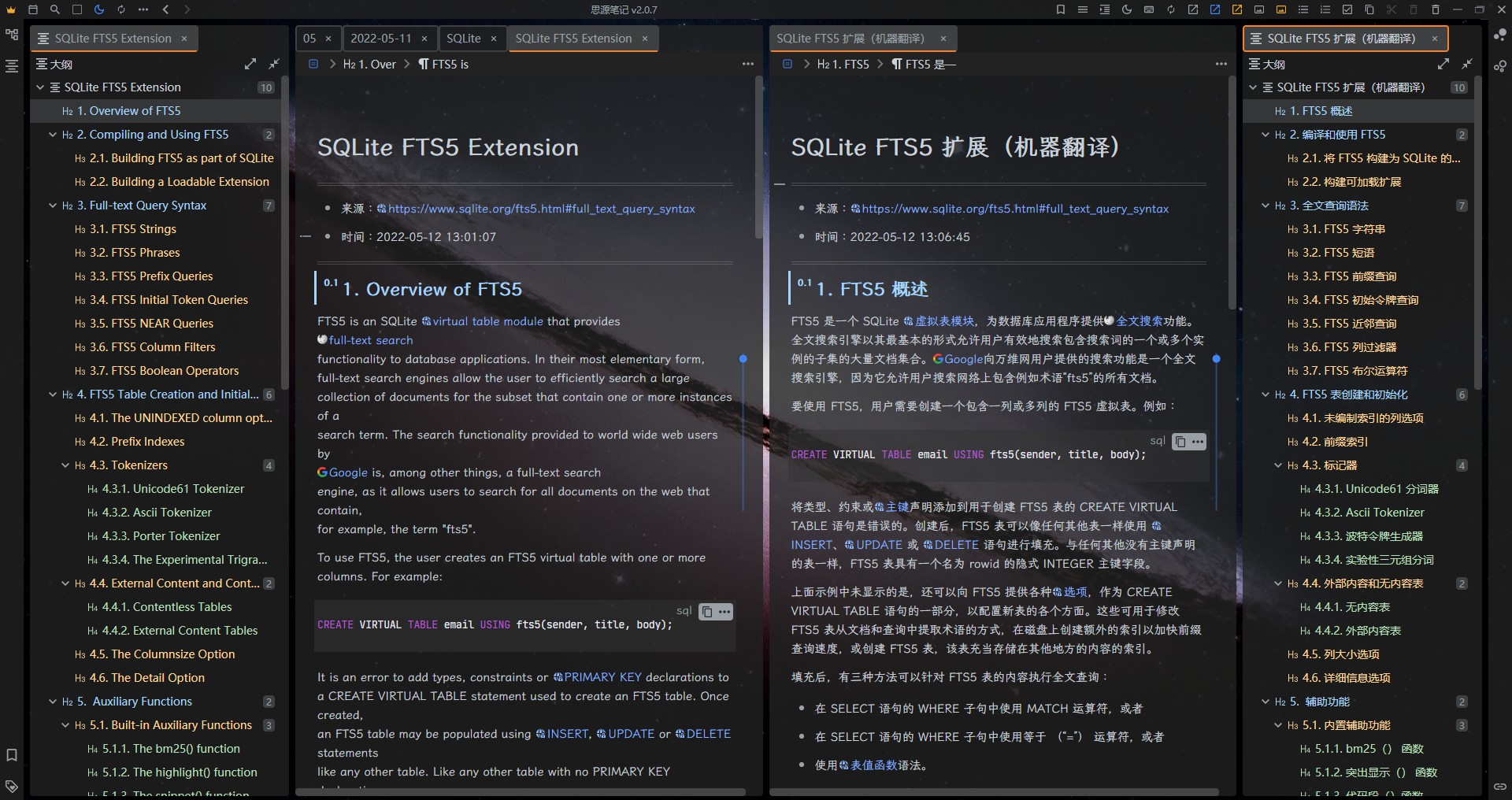Collapse '4.4. 外部内容和无内容表' in right outline

click(1278, 583)
